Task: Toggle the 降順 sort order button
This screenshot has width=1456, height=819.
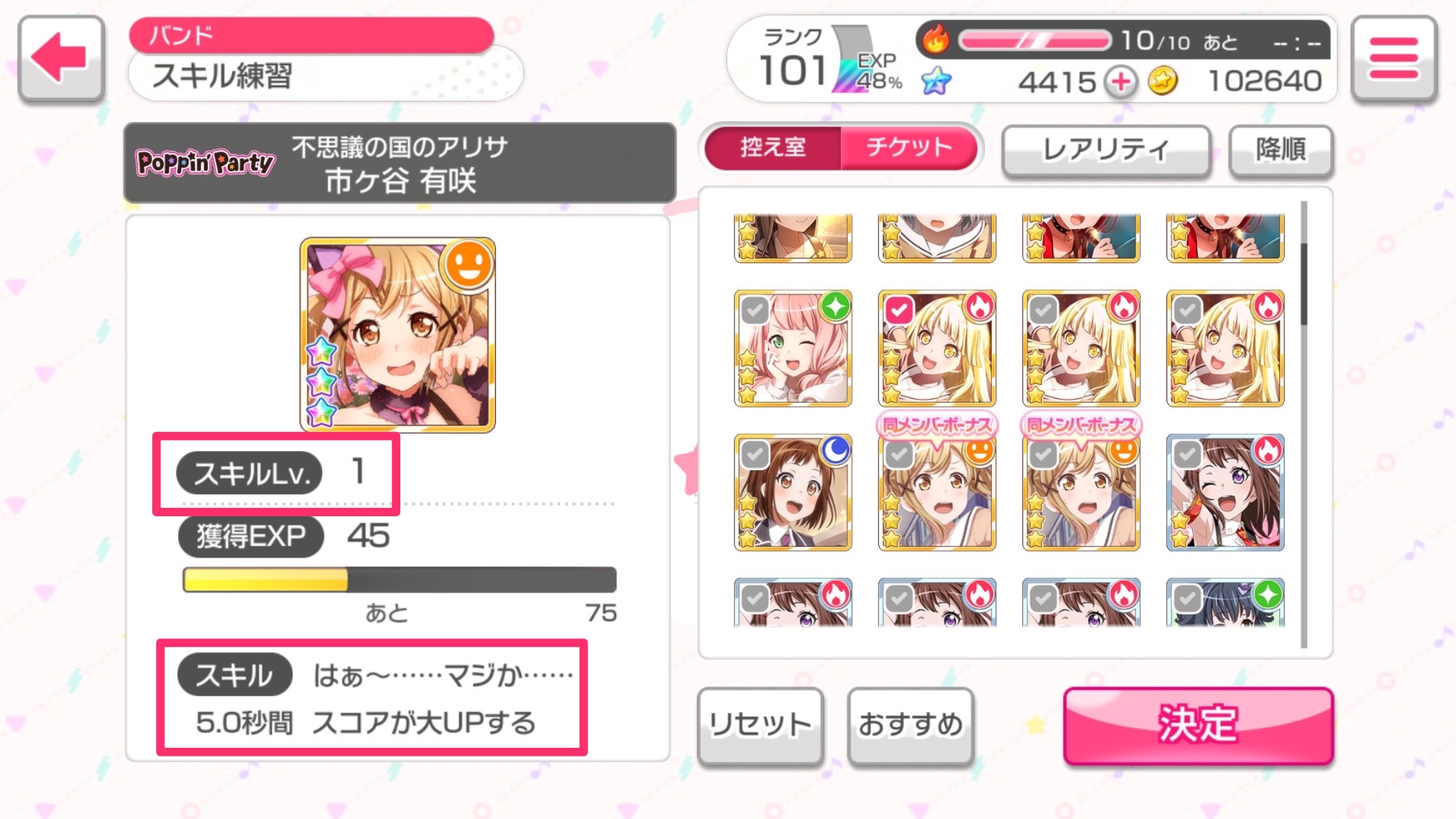Action: click(1281, 150)
